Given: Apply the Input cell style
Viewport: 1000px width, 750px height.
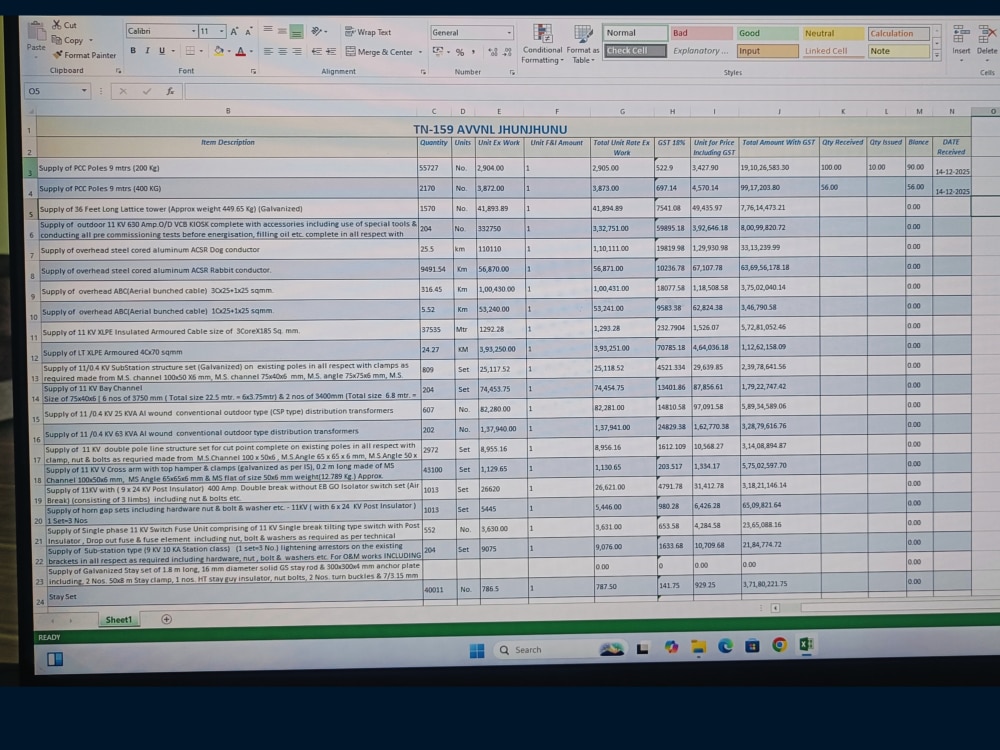Looking at the screenshot, I should 767,51.
